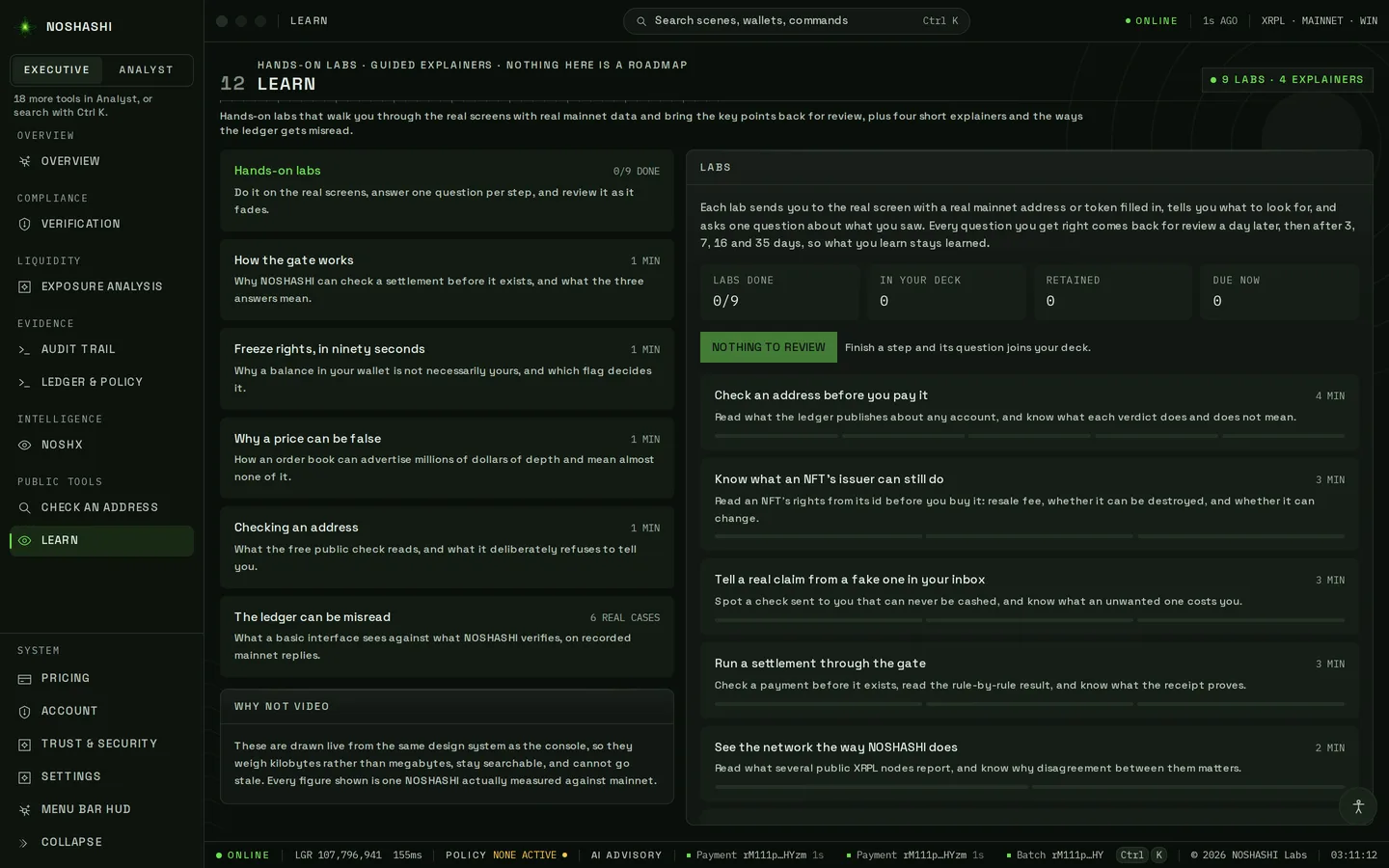The height and width of the screenshot is (868, 1389).
Task: Click the Menu Bar HUD icon
Action: click(25, 810)
